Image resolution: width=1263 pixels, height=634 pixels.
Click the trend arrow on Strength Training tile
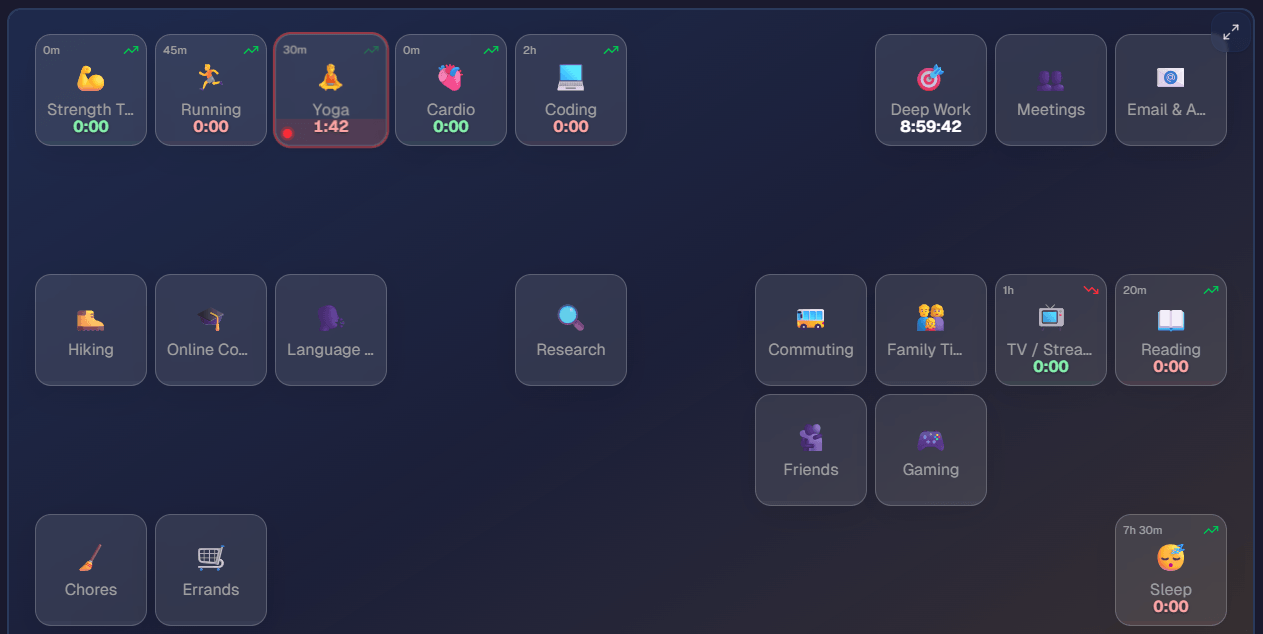pyautogui.click(x=131, y=50)
